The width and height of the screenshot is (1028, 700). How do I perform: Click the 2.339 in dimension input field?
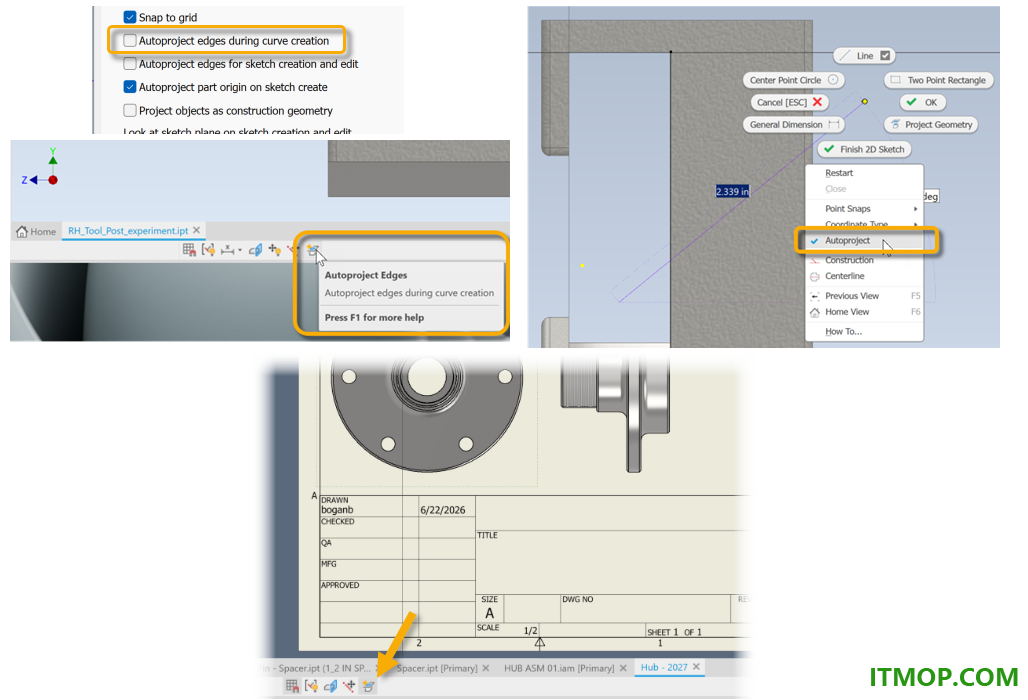coord(732,191)
